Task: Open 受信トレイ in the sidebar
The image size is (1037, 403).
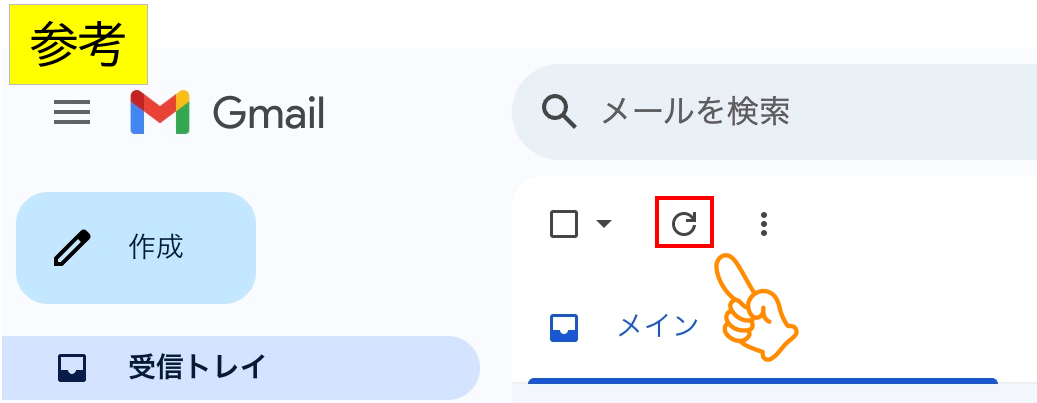Action: (x=197, y=368)
